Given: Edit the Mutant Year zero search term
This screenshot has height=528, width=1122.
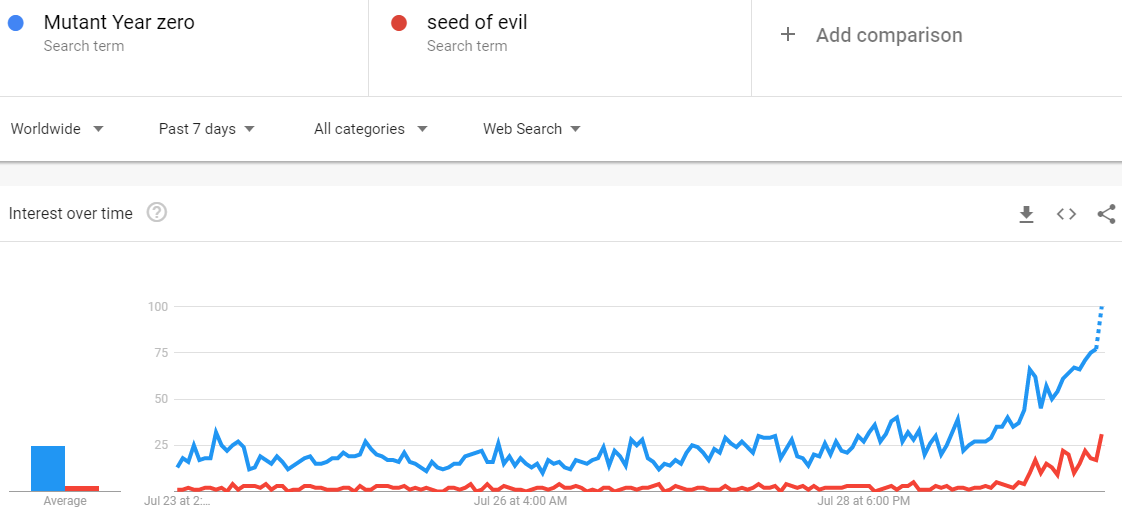Looking at the screenshot, I should pyautogui.click(x=119, y=22).
